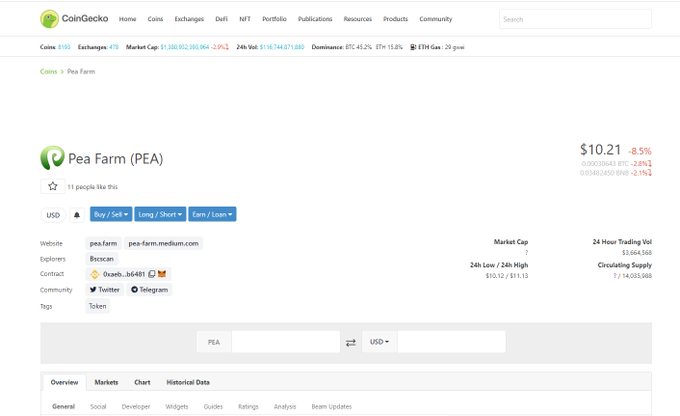Viewport: 680px width, 416px height.
Task: Select the Guides sub-tab
Action: [213, 407]
